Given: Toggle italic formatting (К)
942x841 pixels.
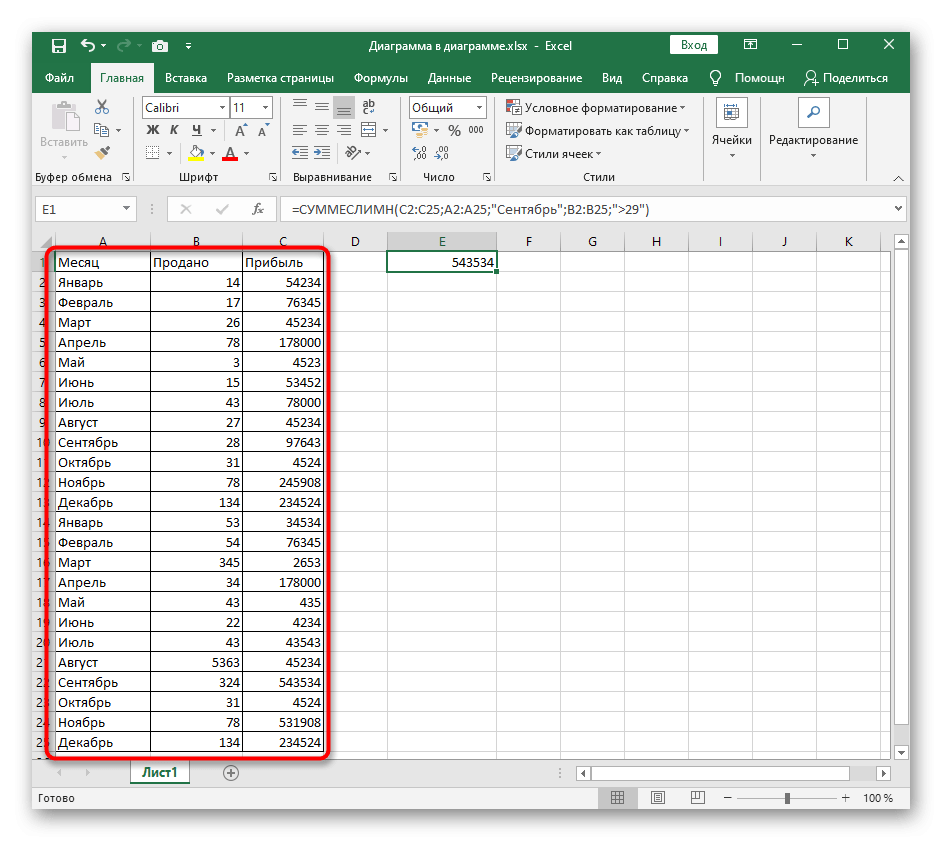Looking at the screenshot, I should [174, 130].
